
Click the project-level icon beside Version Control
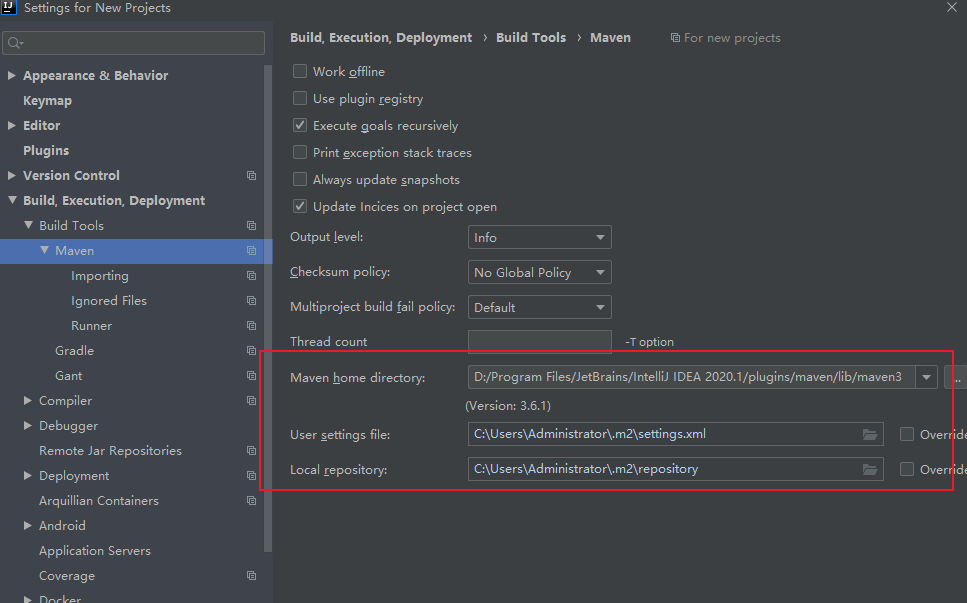252,176
